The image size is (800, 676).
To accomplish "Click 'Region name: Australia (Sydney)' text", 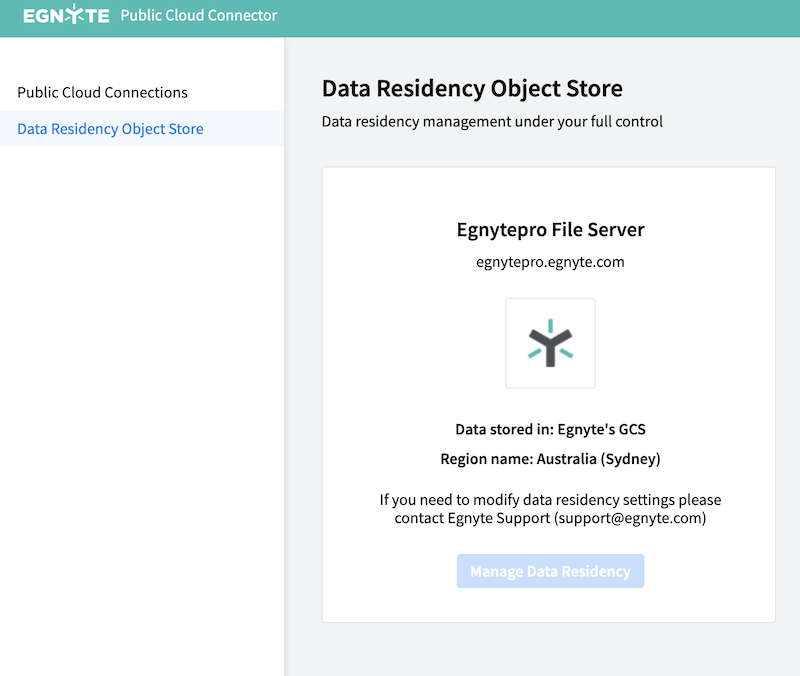I will pyautogui.click(x=550, y=459).
